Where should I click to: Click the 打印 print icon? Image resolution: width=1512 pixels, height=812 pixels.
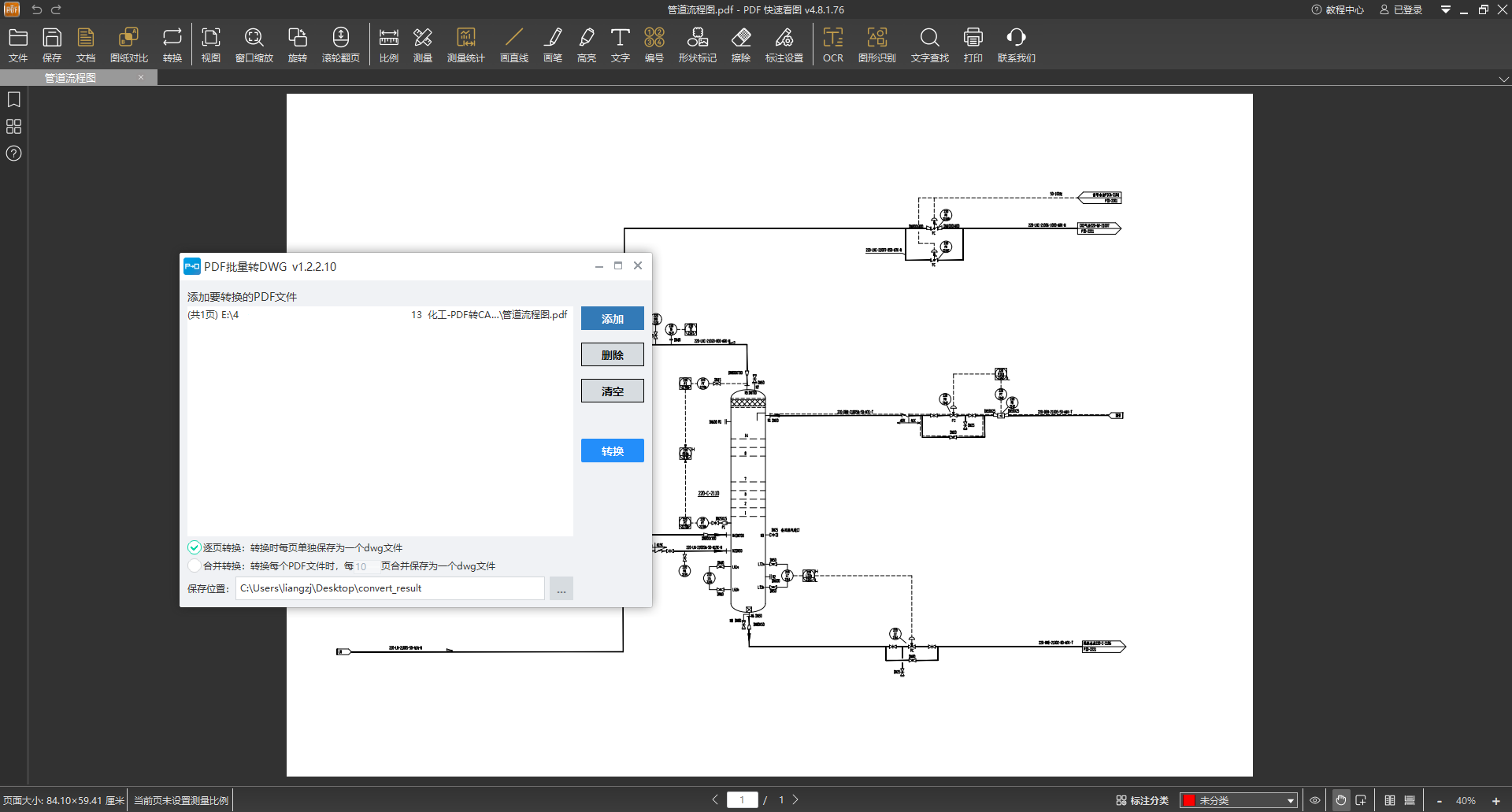pyautogui.click(x=973, y=44)
